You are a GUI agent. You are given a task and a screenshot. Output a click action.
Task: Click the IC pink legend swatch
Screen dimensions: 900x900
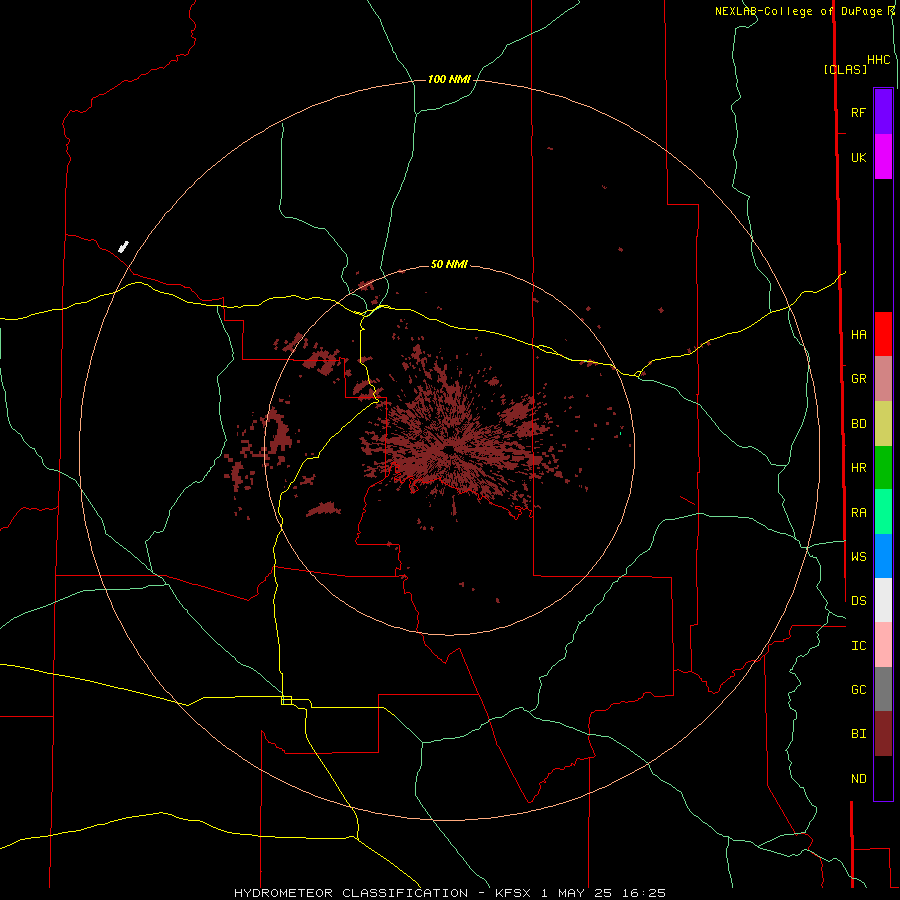click(x=883, y=645)
